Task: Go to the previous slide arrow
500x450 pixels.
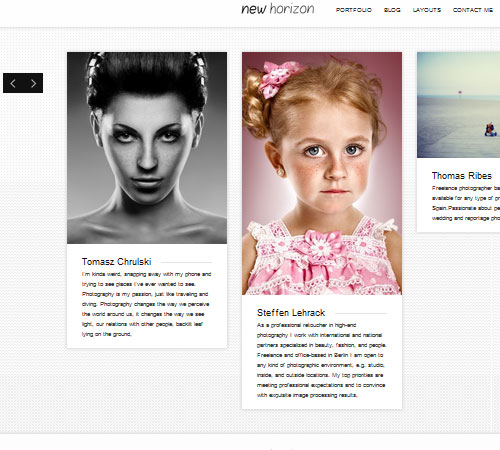Action: (13, 83)
